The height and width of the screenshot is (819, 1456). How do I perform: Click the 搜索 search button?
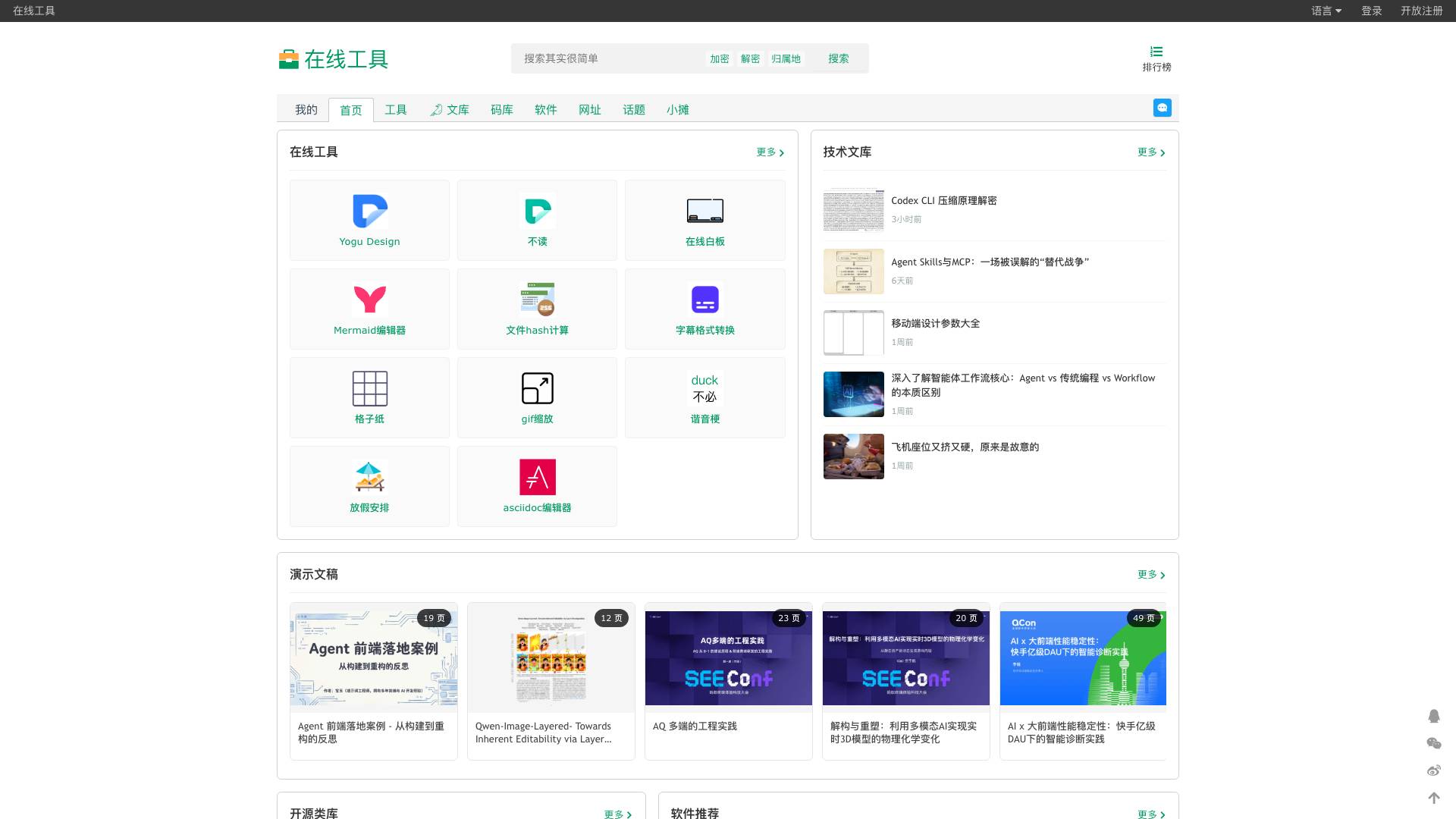point(838,58)
